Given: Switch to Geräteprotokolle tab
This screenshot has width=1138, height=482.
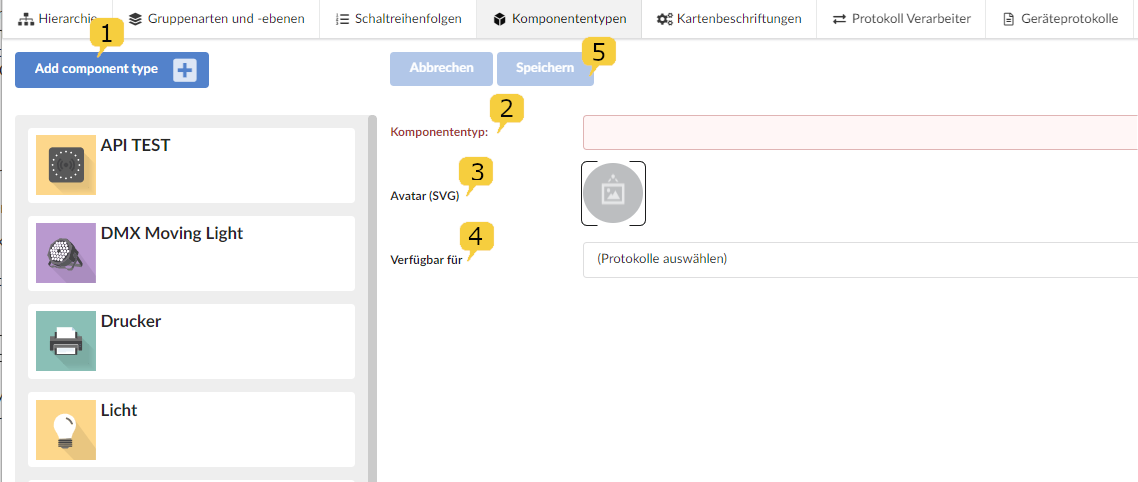Looking at the screenshot, I should [1060, 19].
